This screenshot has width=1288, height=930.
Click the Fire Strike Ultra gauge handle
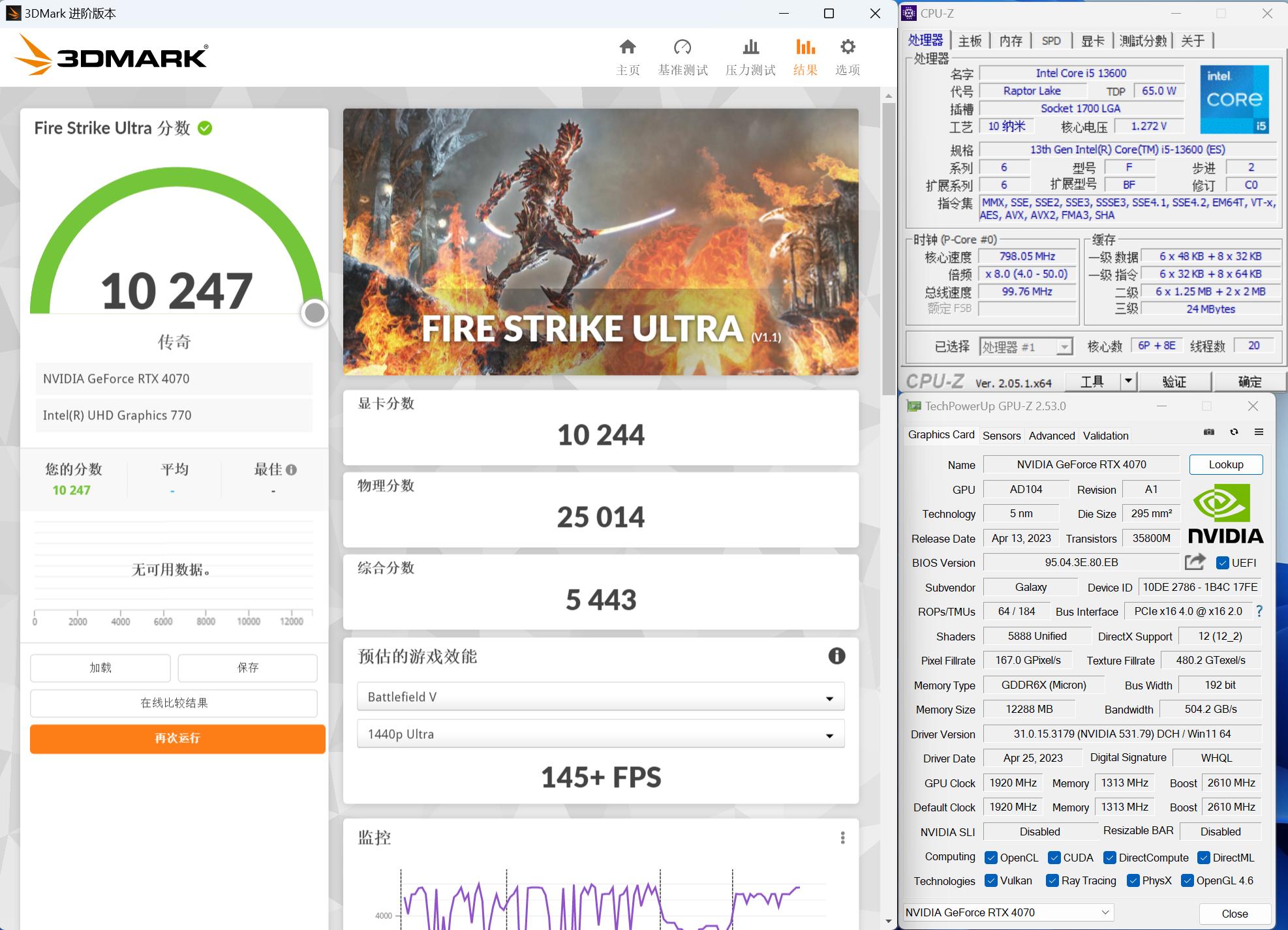point(314,312)
